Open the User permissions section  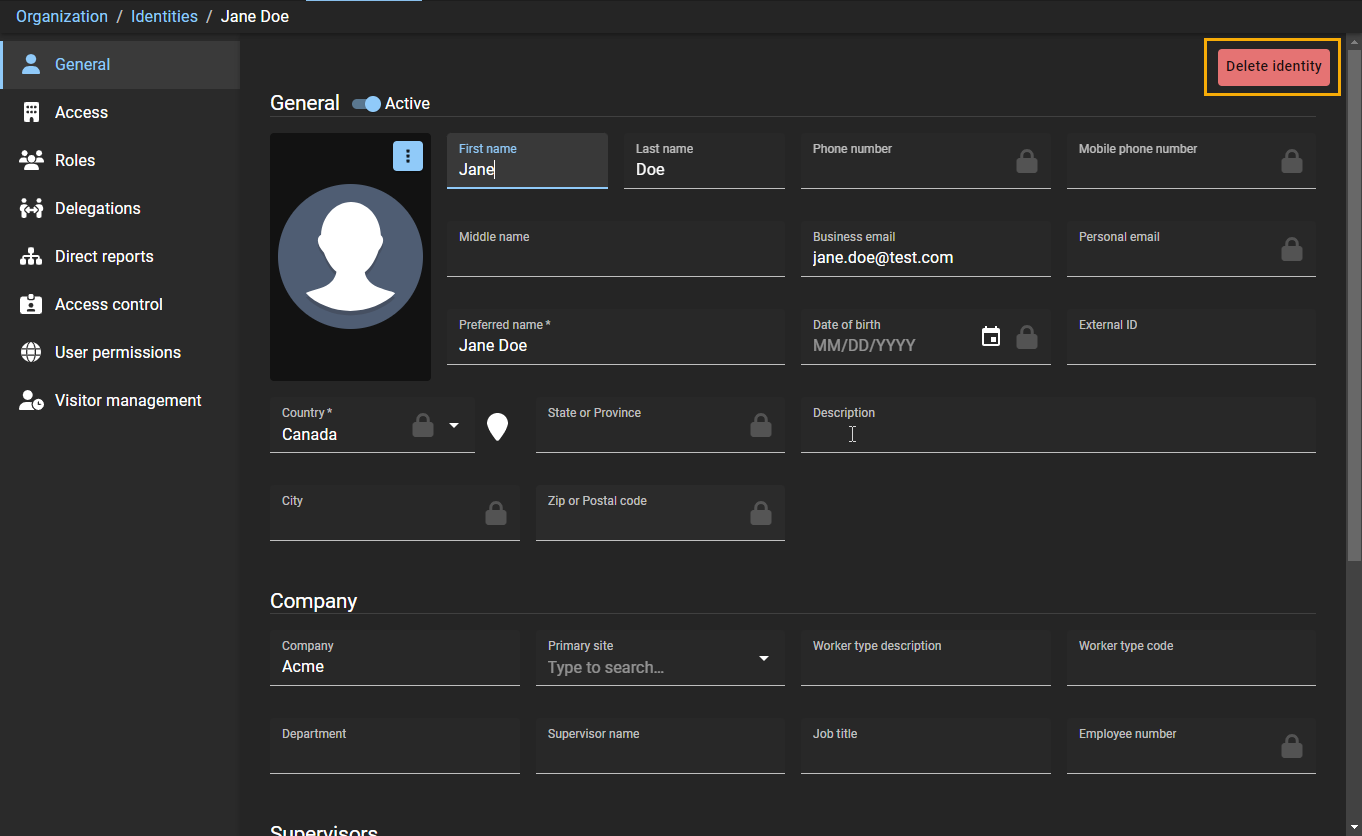pos(120,353)
